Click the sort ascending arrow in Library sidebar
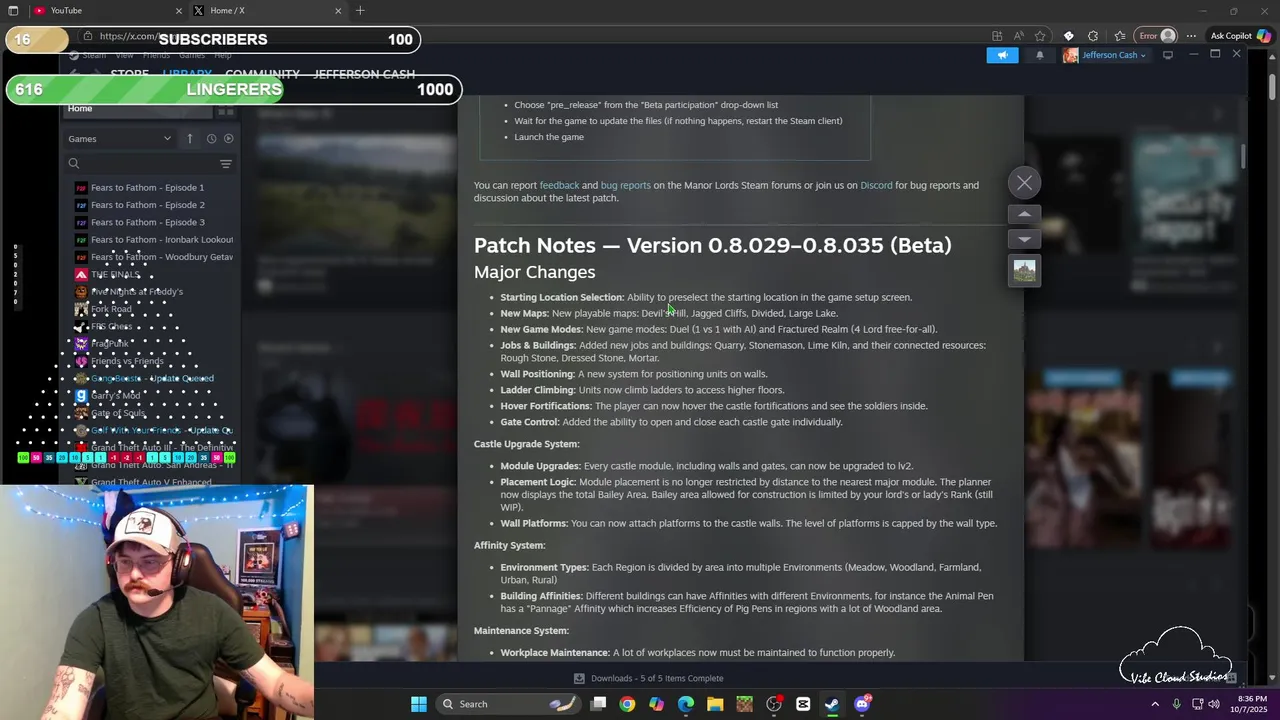The width and height of the screenshot is (1280, 720). [x=189, y=139]
